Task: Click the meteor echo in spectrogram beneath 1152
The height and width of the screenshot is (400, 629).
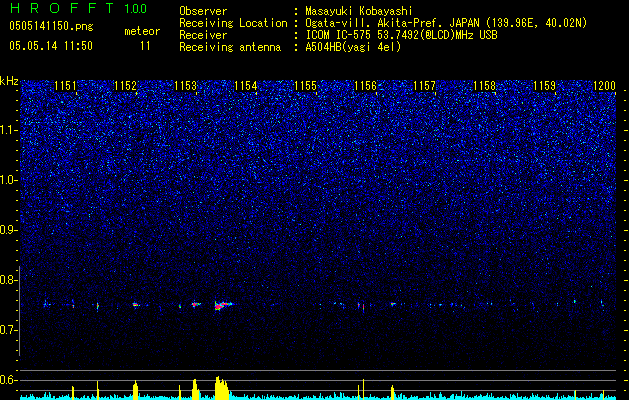Action: (x=136, y=305)
